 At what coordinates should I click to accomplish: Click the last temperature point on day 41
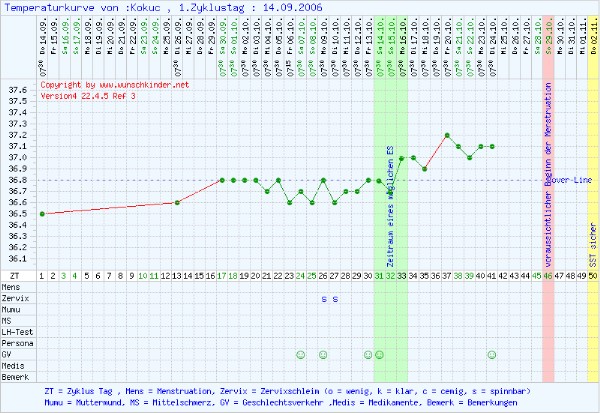[492, 146]
